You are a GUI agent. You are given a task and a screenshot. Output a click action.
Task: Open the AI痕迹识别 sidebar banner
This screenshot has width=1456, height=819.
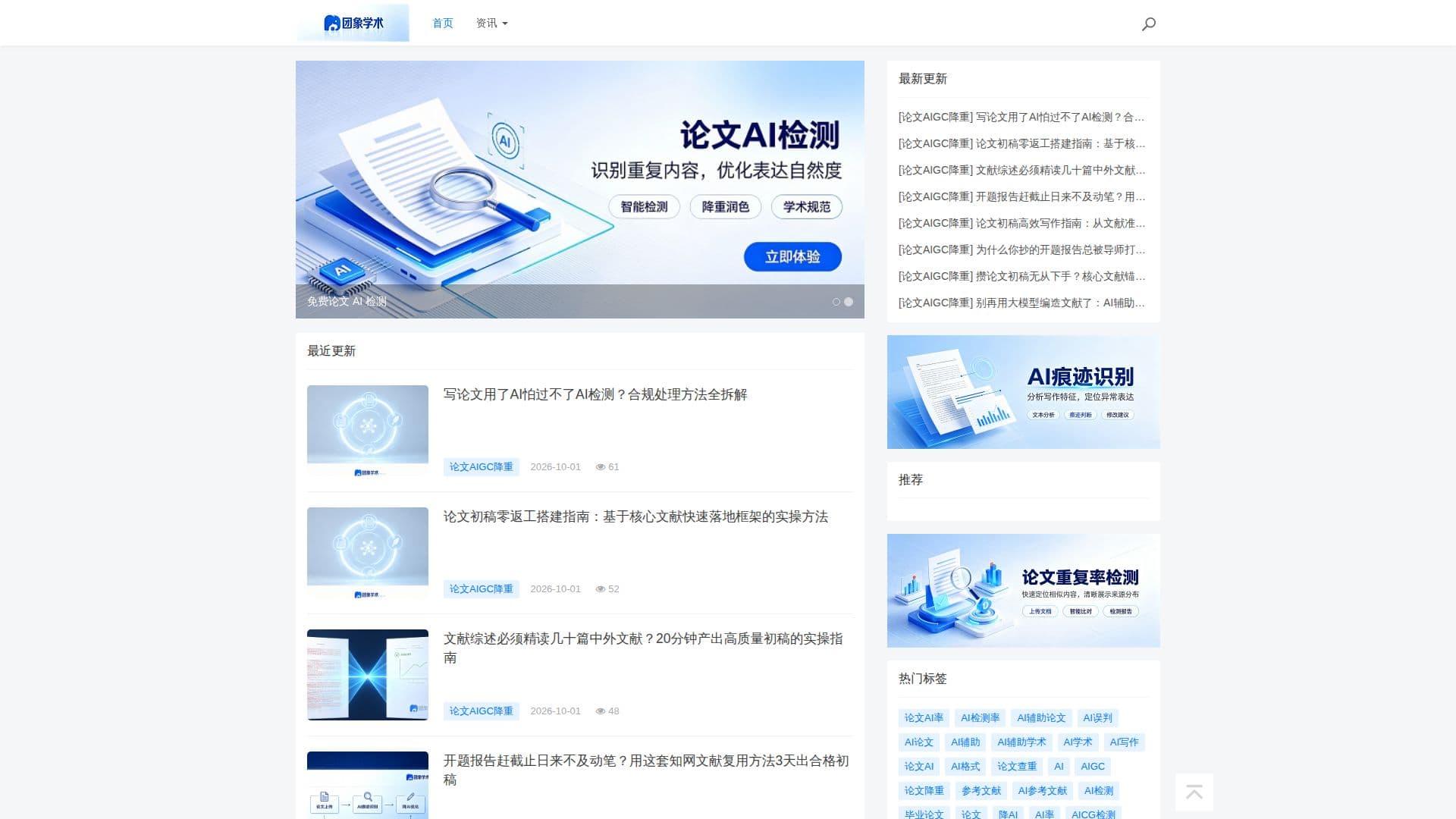coord(1024,392)
